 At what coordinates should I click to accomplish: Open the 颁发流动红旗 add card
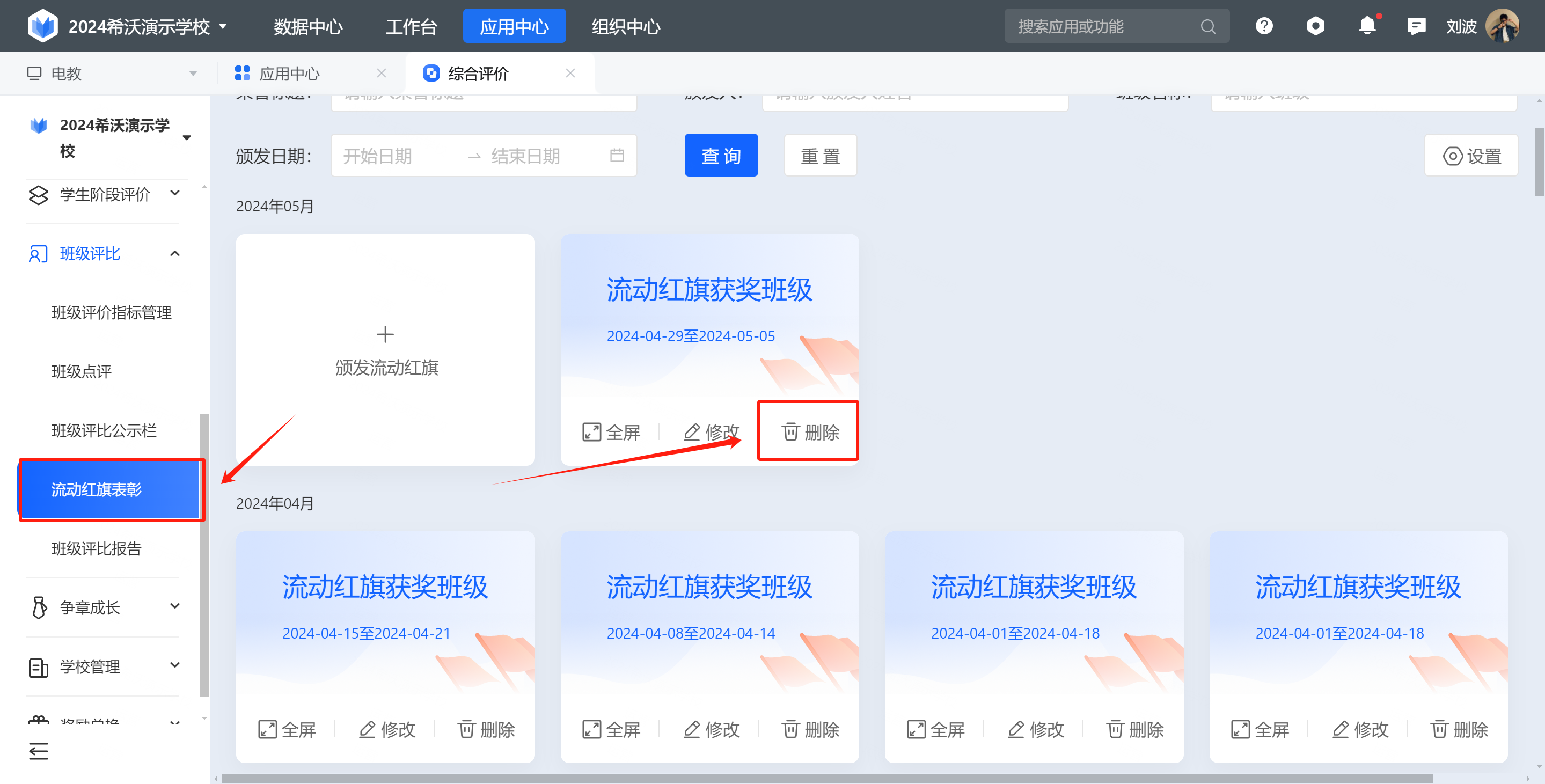(x=385, y=350)
